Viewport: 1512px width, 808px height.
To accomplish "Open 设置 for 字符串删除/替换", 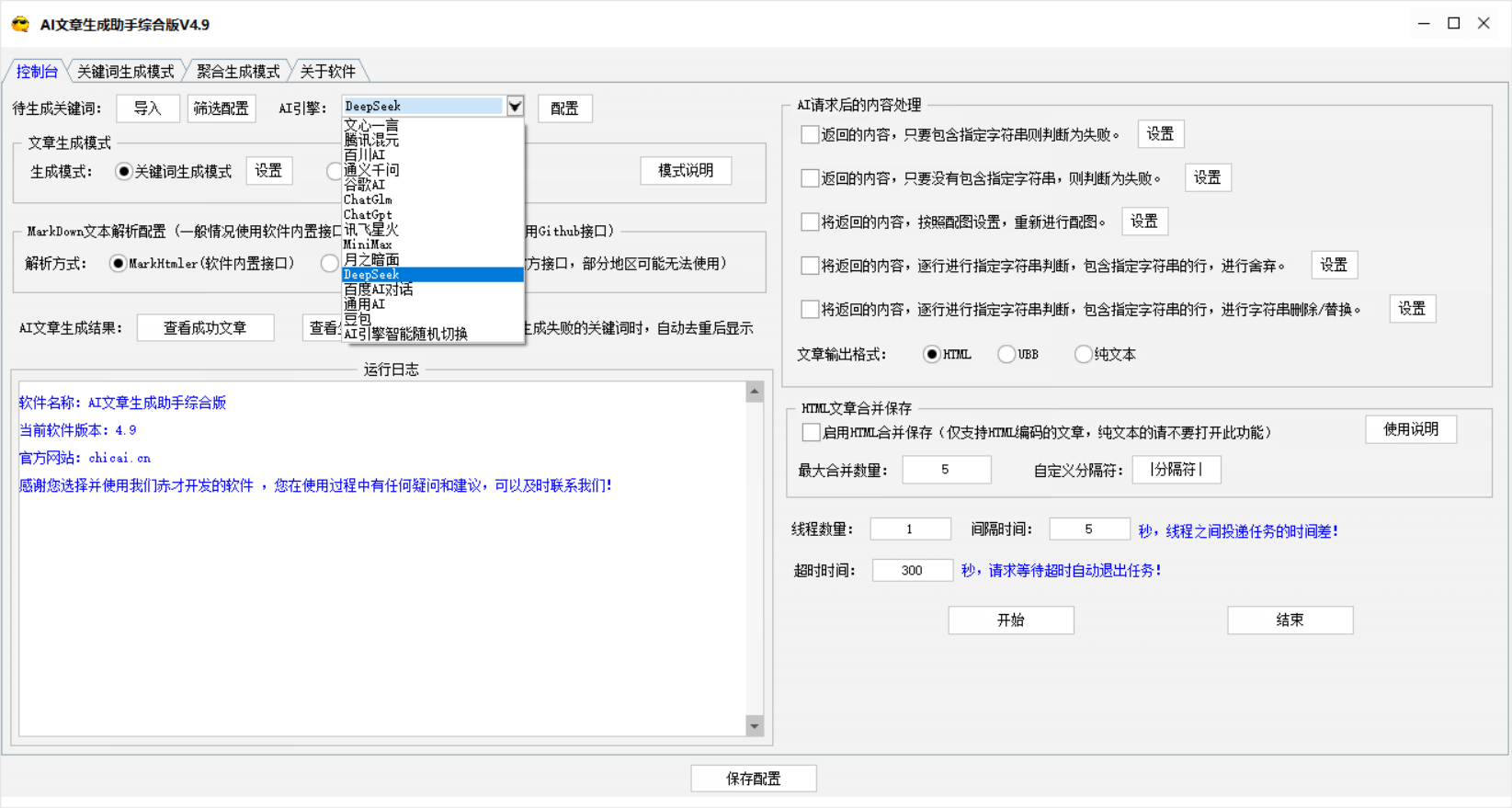I will click(1413, 309).
